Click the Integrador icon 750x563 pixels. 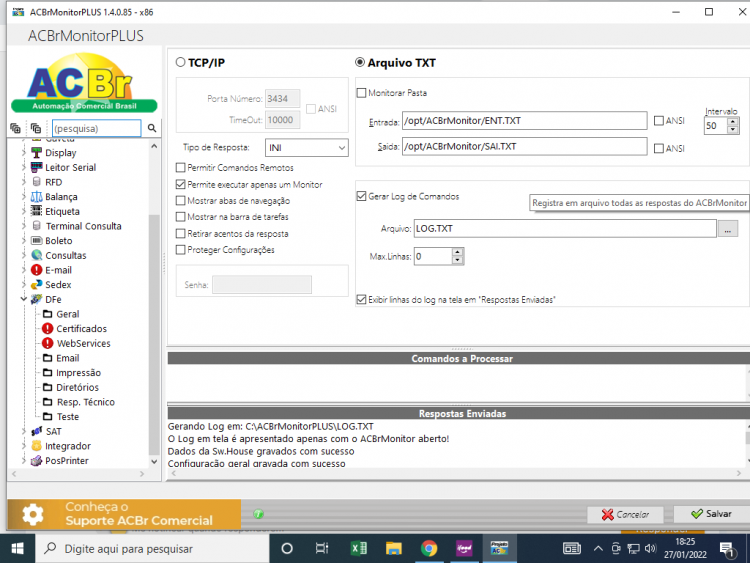[36, 446]
